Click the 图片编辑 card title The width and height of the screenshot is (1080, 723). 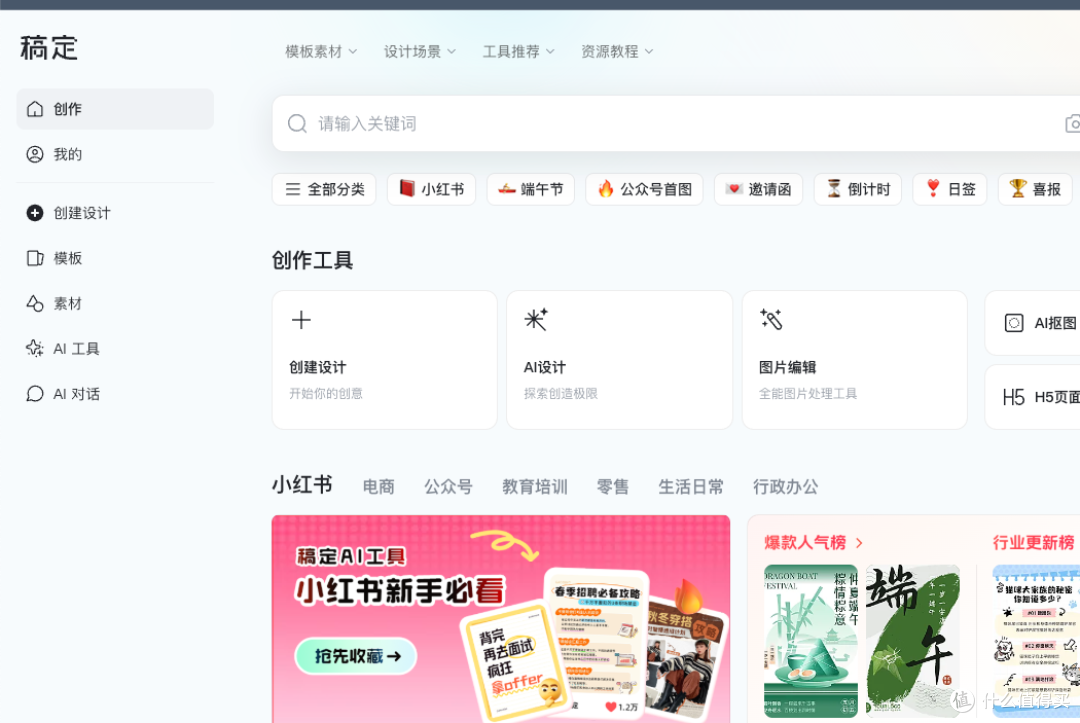(x=787, y=367)
